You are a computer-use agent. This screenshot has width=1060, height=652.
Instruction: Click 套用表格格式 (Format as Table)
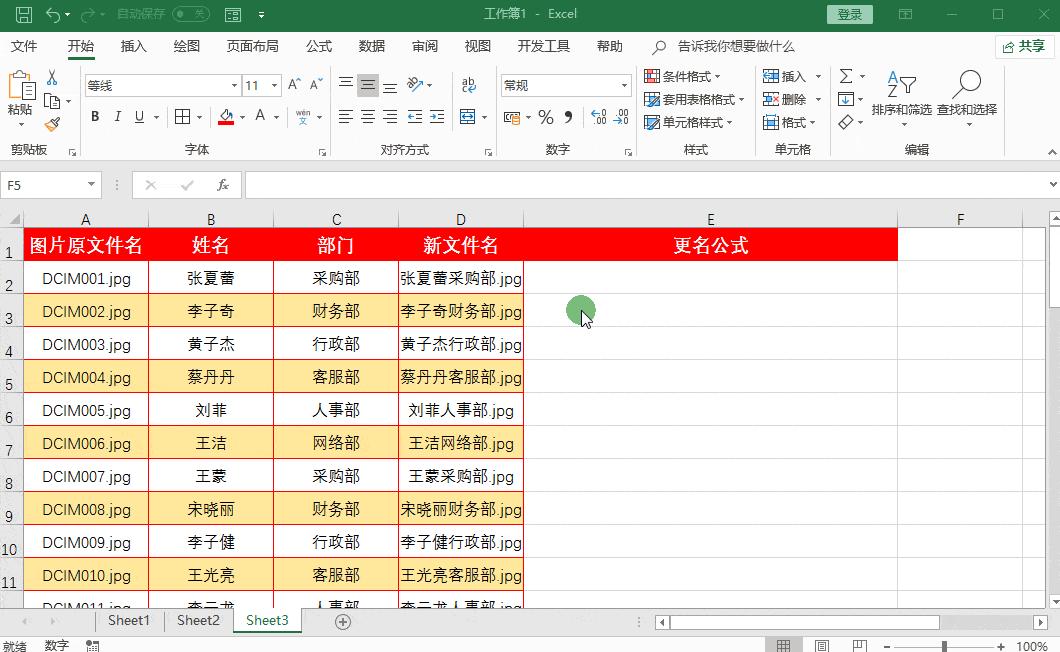tap(693, 99)
